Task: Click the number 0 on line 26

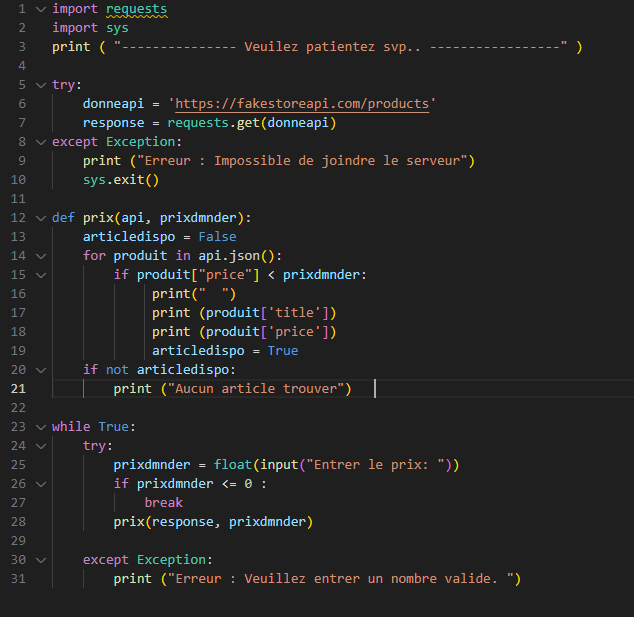Action: click(248, 484)
